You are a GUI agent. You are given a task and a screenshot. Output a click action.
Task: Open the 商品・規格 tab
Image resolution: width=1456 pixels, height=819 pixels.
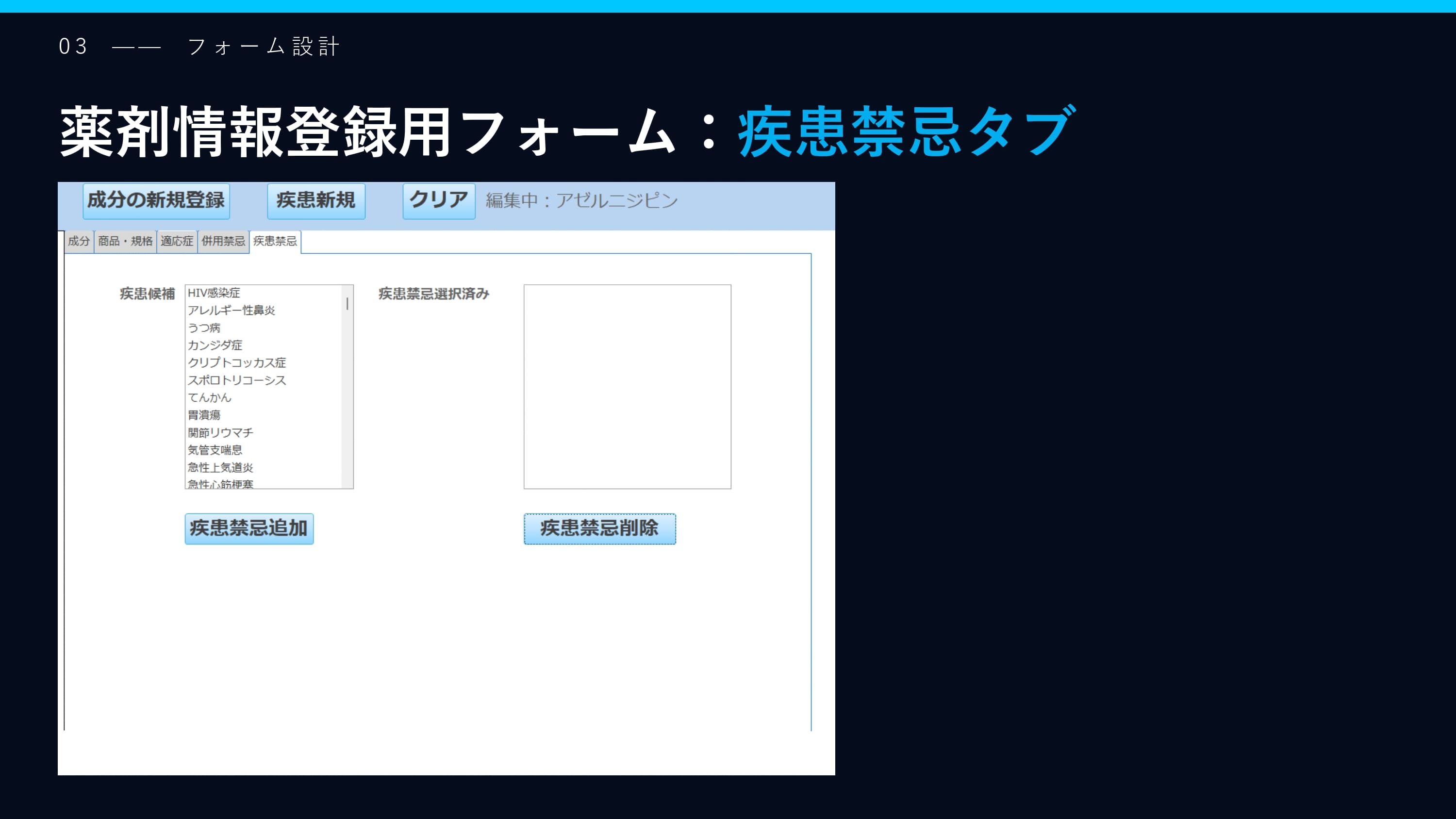click(125, 241)
